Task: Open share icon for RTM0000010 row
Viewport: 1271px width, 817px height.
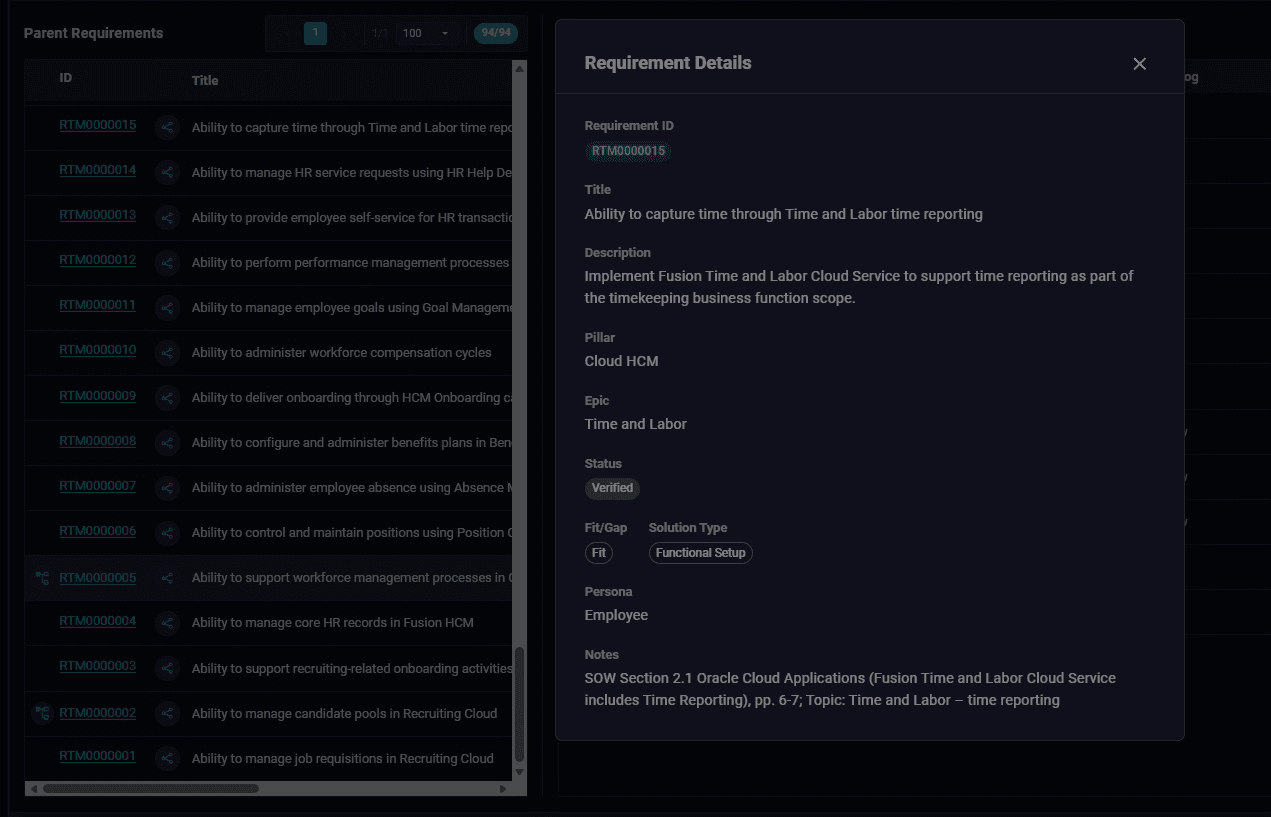Action: point(167,353)
